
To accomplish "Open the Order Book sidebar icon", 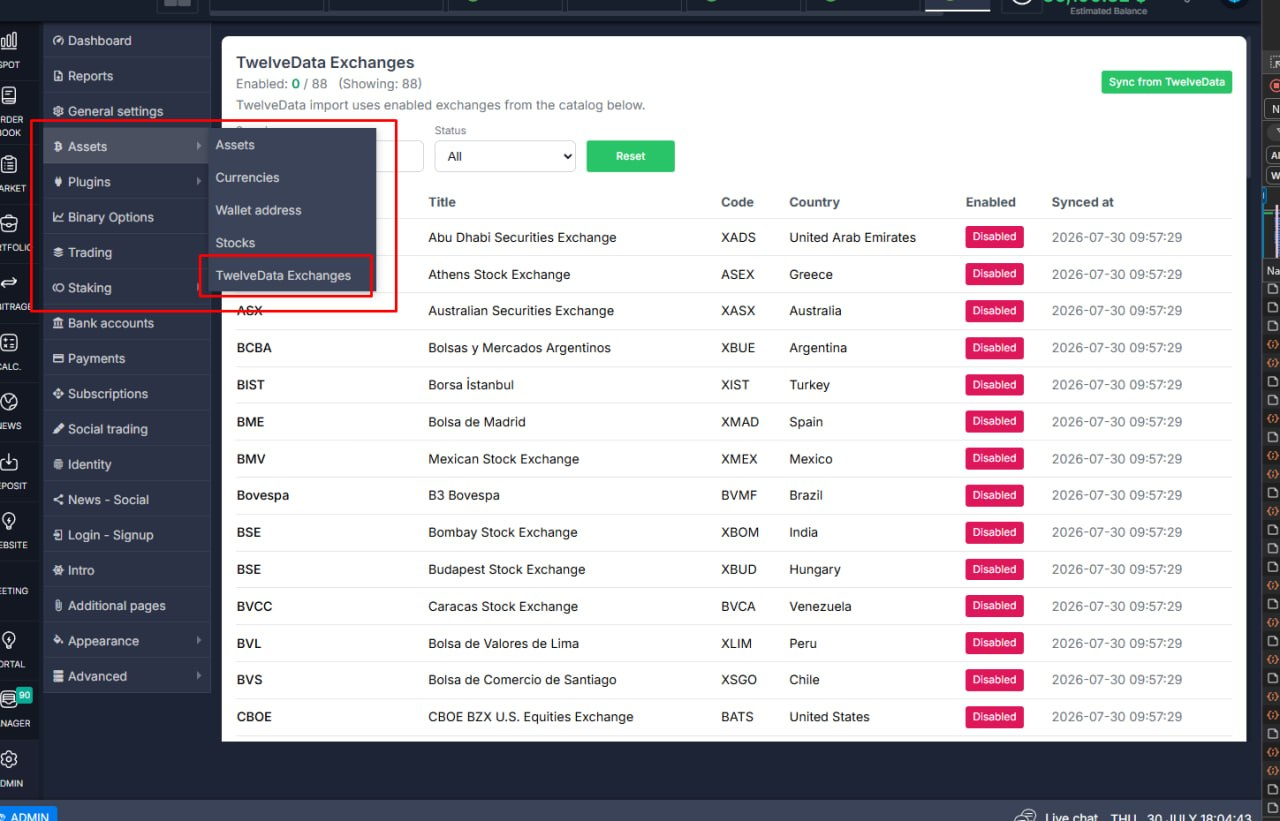I will 9,96.
